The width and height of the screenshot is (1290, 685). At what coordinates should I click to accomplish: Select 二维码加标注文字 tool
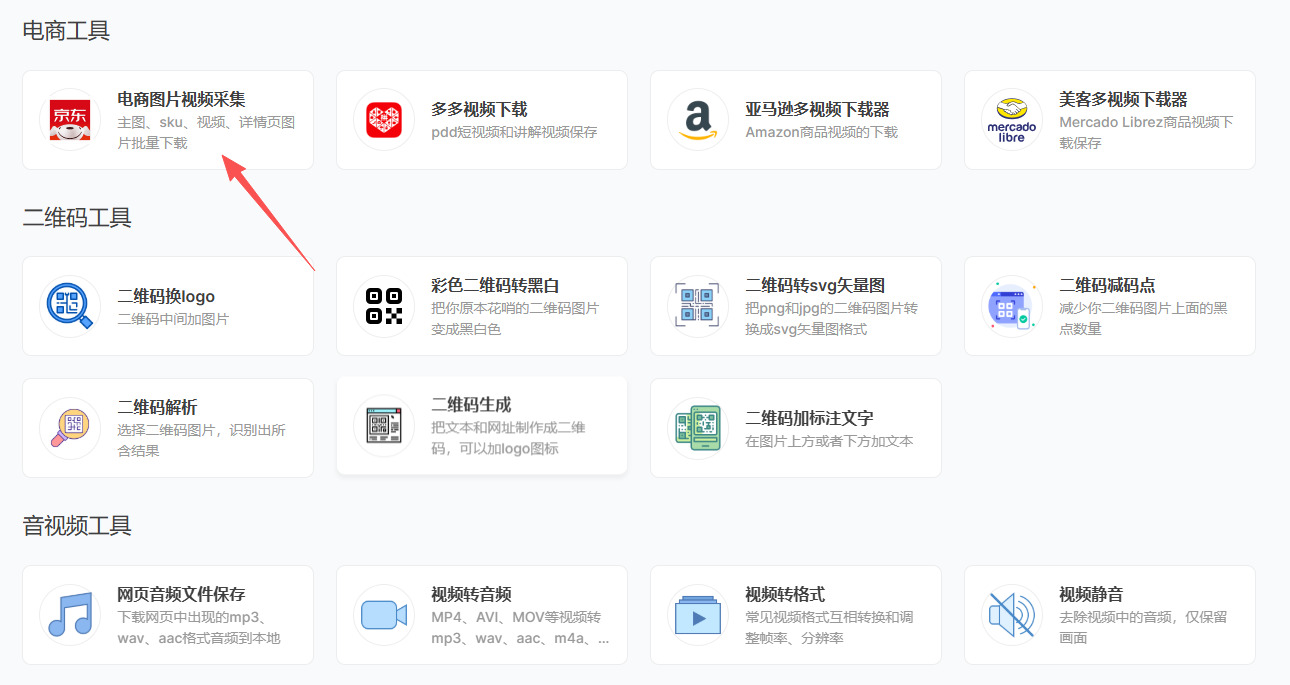796,428
